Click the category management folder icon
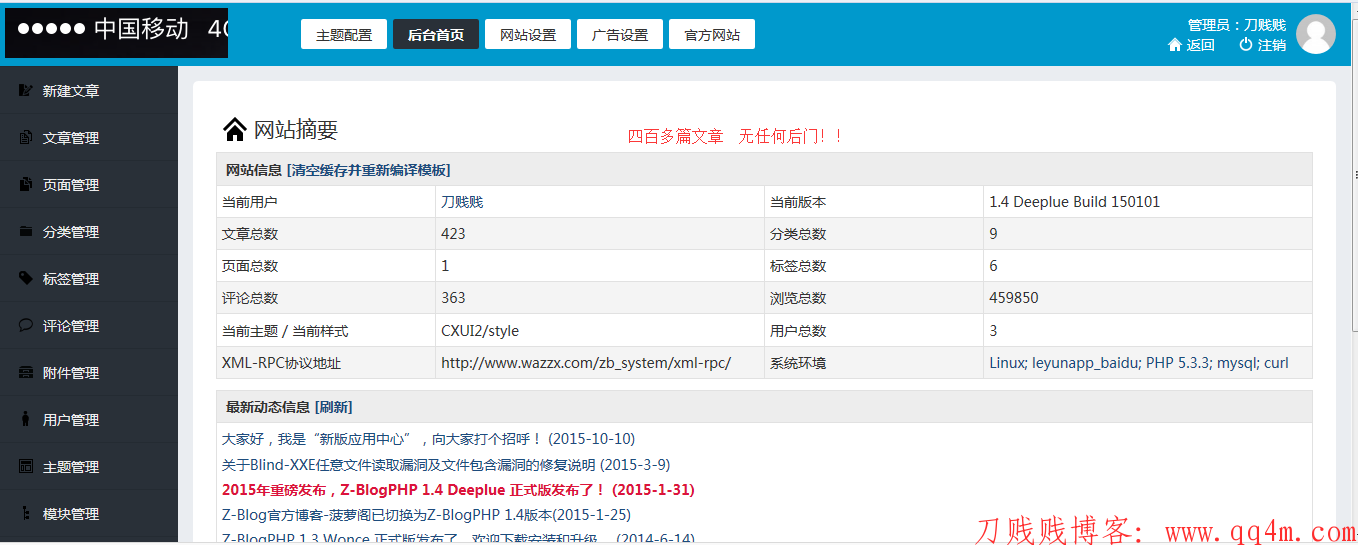Screen dimensions: 1358x545 (26, 232)
